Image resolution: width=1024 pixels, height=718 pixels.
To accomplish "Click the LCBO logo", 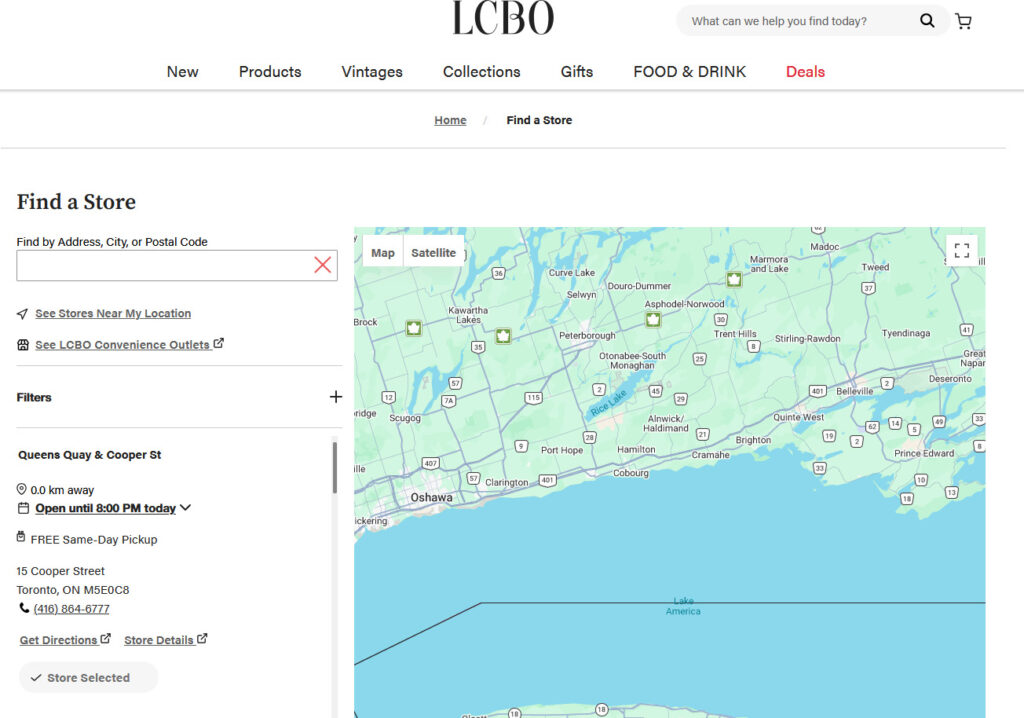I will point(504,18).
